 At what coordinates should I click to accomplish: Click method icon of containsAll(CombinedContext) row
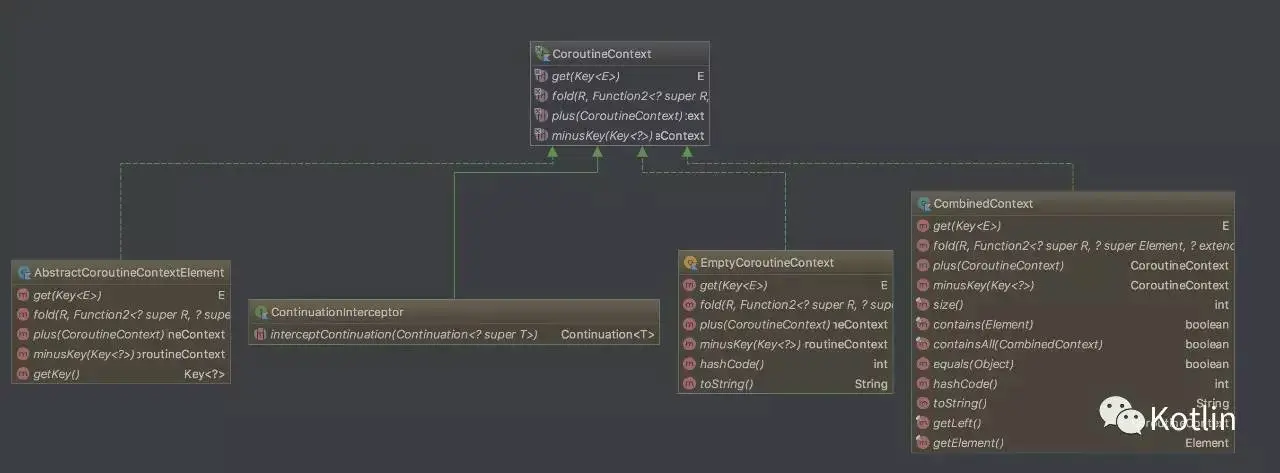coord(924,344)
